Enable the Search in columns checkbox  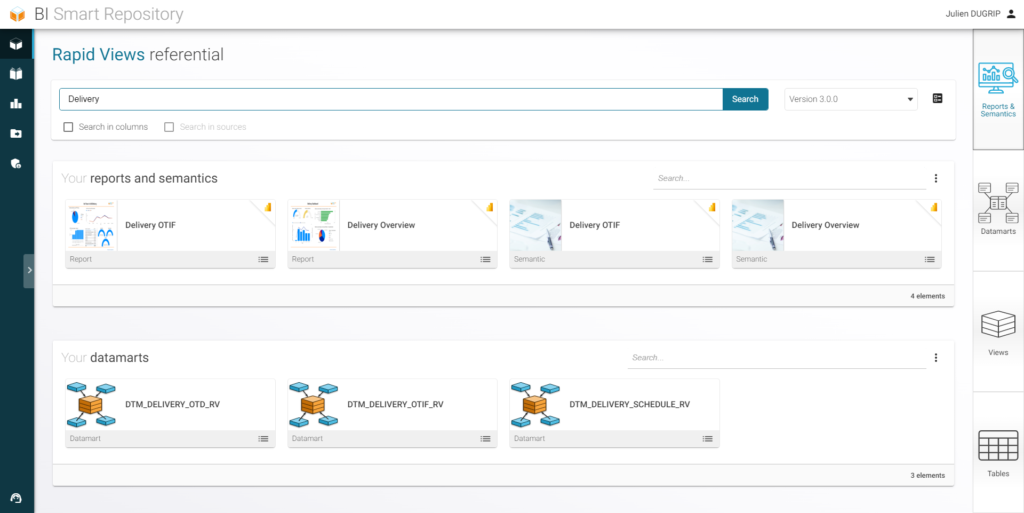[x=68, y=127]
